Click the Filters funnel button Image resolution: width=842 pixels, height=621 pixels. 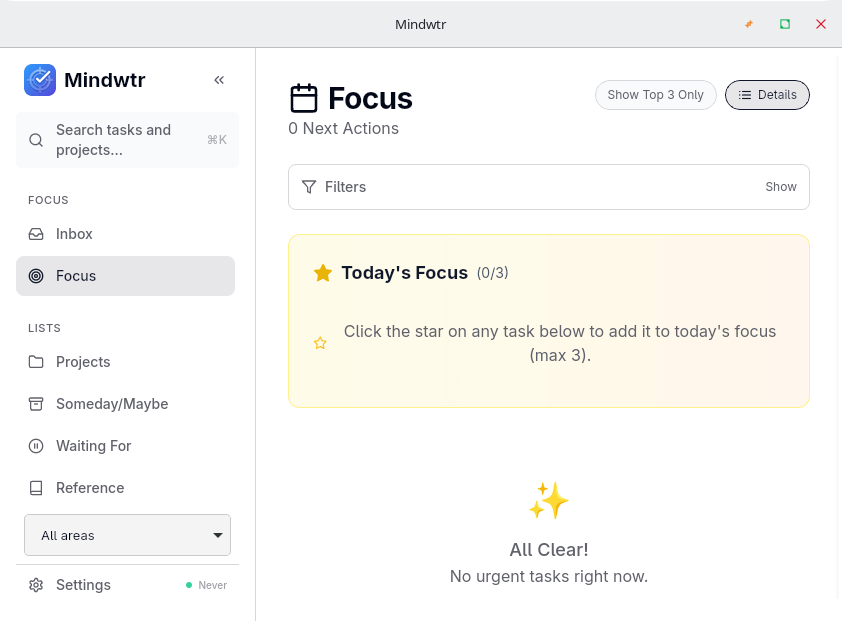click(x=309, y=186)
